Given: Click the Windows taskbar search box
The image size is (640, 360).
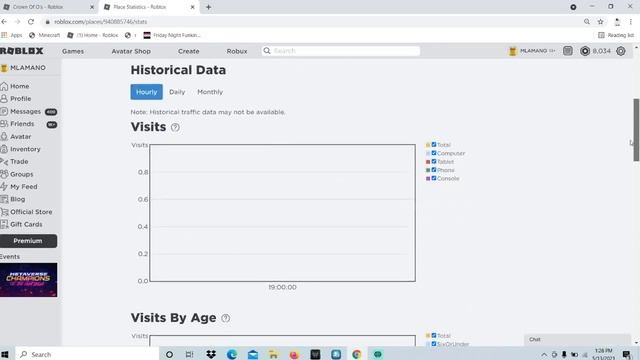Looking at the screenshot, I should click(87, 354).
